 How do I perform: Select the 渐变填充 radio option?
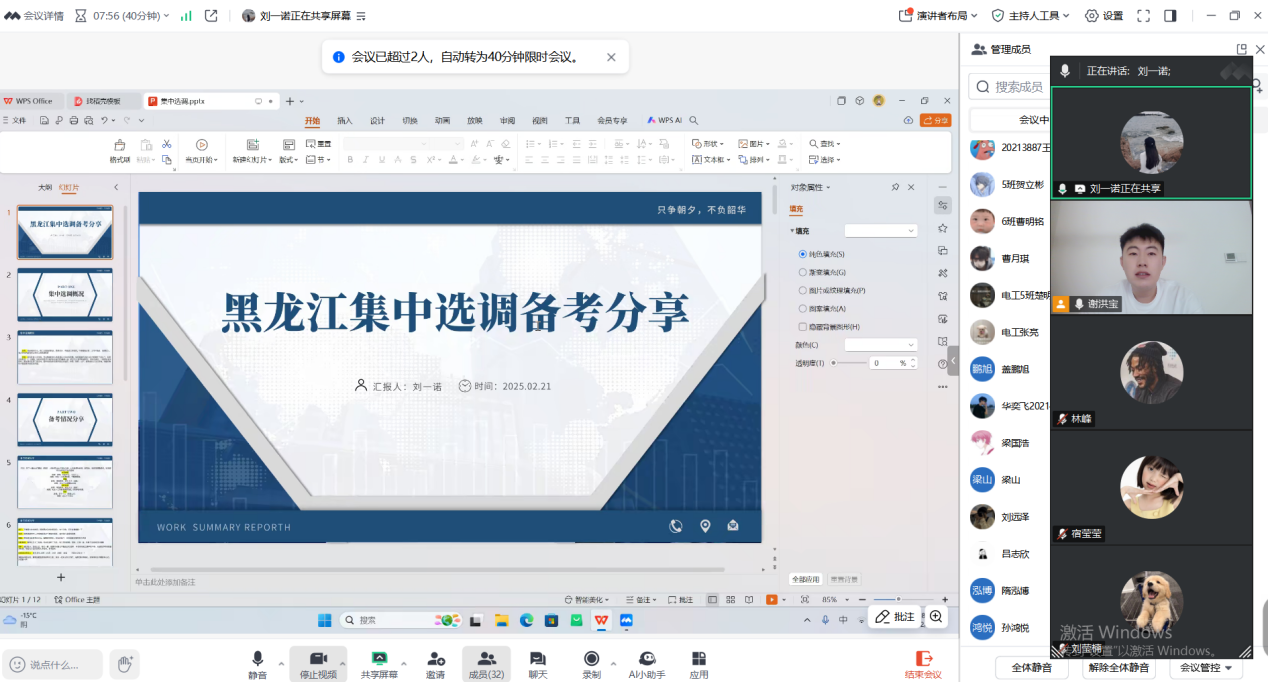[x=803, y=272]
